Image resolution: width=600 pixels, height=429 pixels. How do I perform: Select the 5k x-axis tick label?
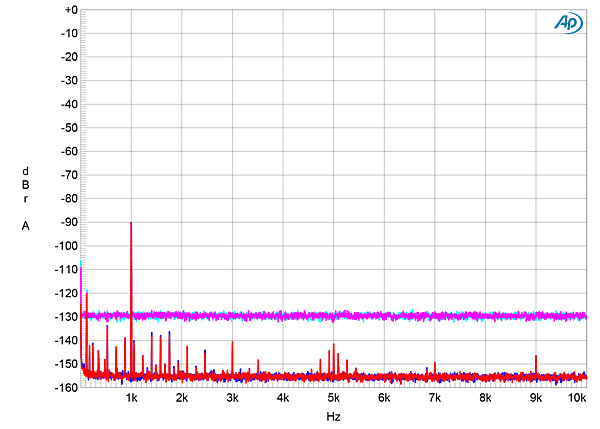click(x=333, y=398)
